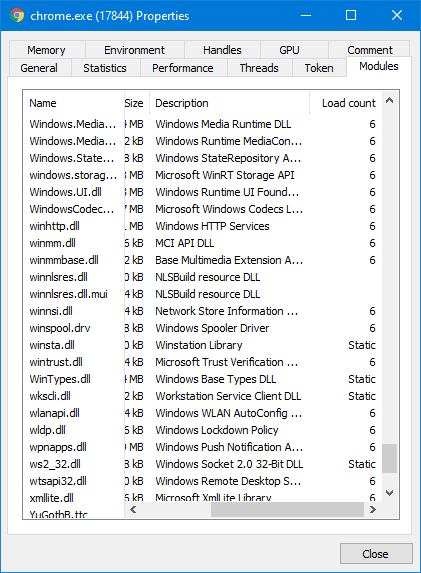
Task: Click the vertical scrollbar up arrow
Action: (x=390, y=100)
